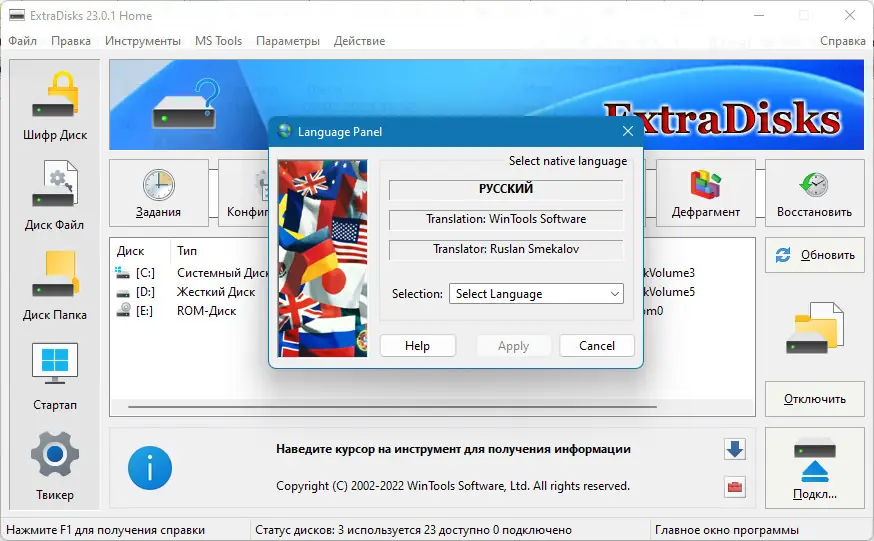
Task: Click the globe icon in Language Panel title
Action: pos(284,131)
